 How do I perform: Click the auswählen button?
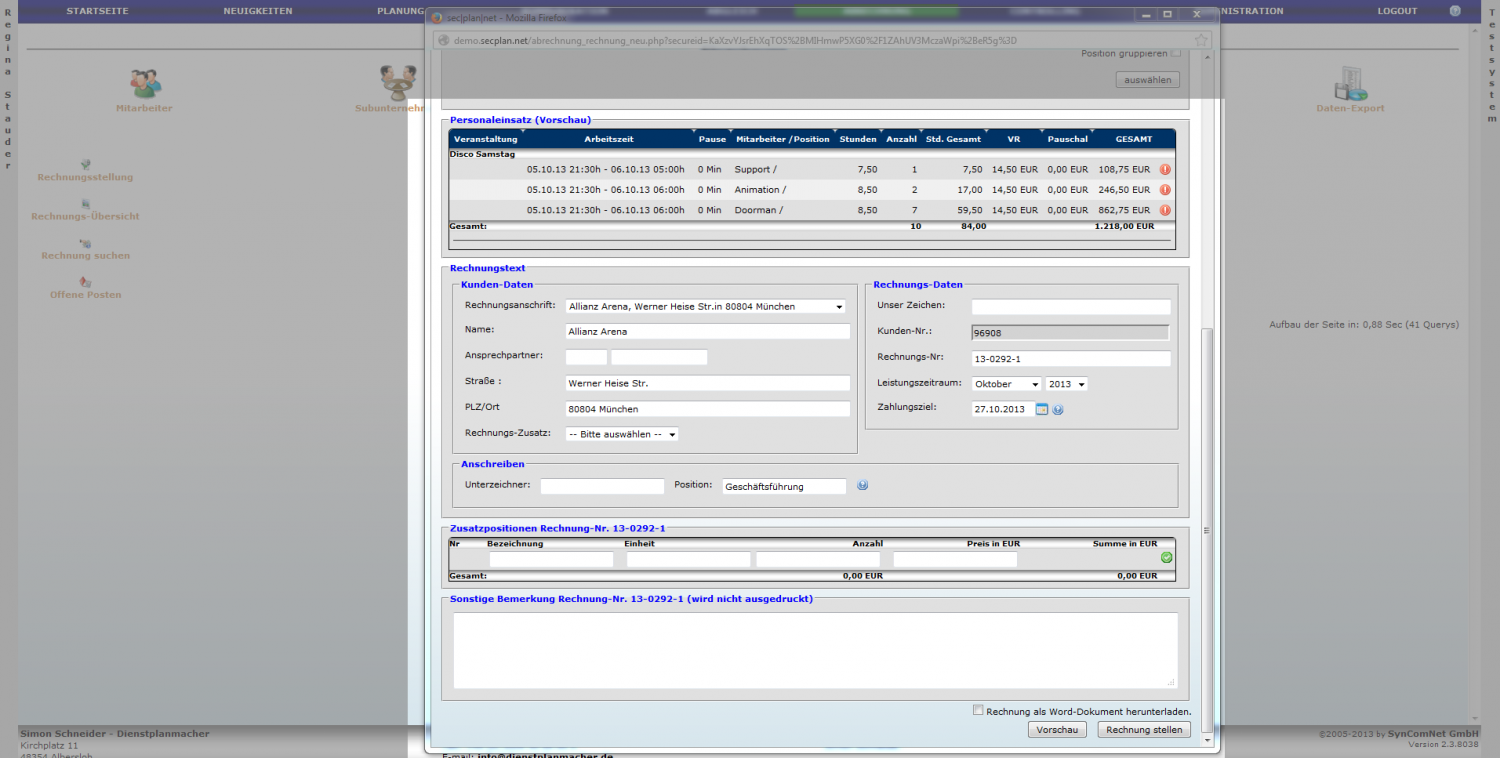(x=1148, y=80)
